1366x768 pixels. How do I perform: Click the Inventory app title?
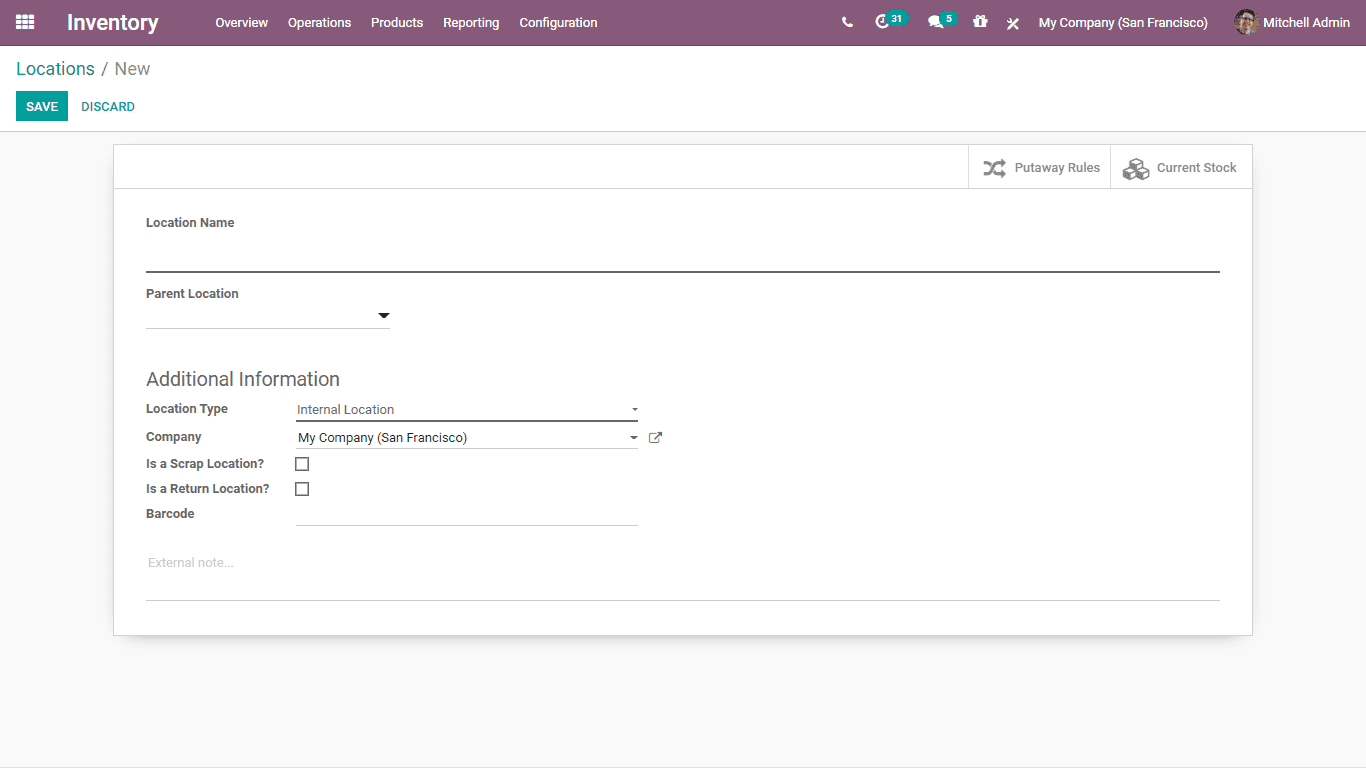[x=112, y=22]
